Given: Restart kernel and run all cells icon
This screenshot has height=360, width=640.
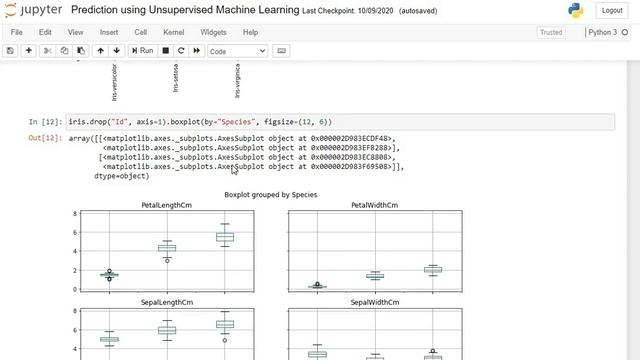Looking at the screenshot, I should (x=196, y=51).
